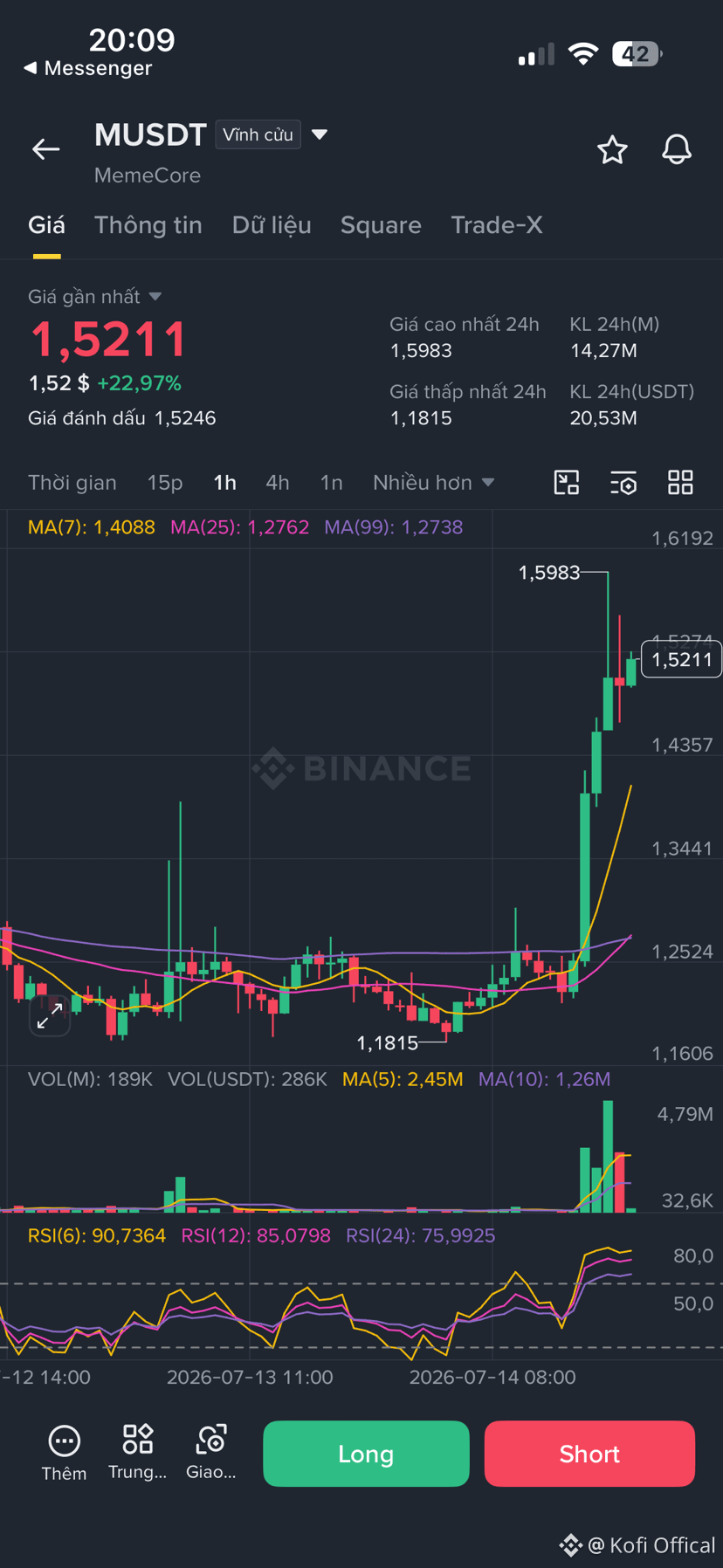Tap the MemeCore coin name subtitle
This screenshot has height=1568, width=723.
click(x=148, y=175)
